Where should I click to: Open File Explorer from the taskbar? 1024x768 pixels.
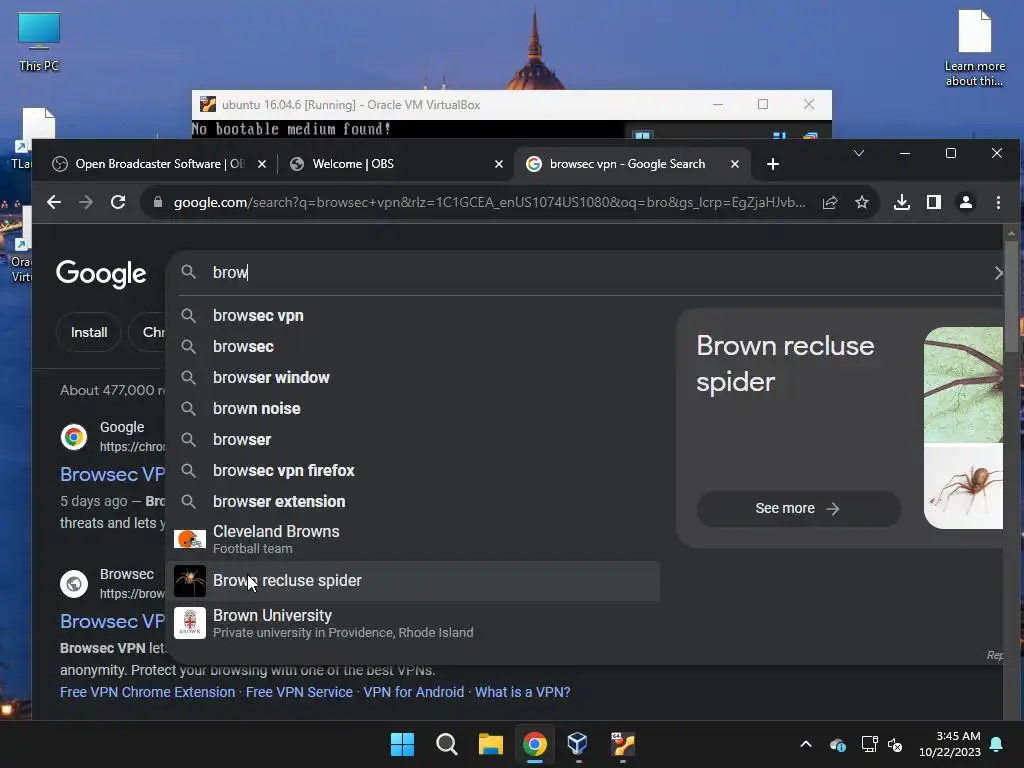pyautogui.click(x=490, y=744)
